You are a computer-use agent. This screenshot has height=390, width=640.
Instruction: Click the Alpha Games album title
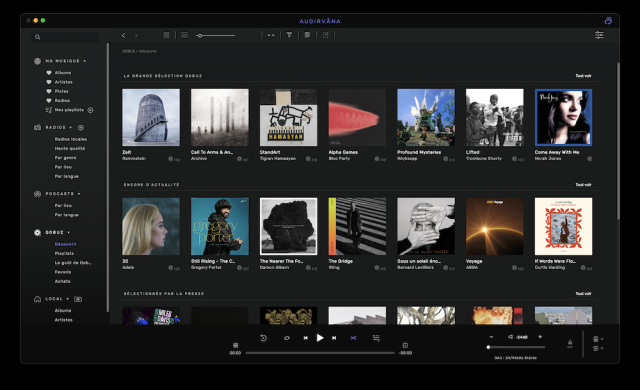pos(343,152)
